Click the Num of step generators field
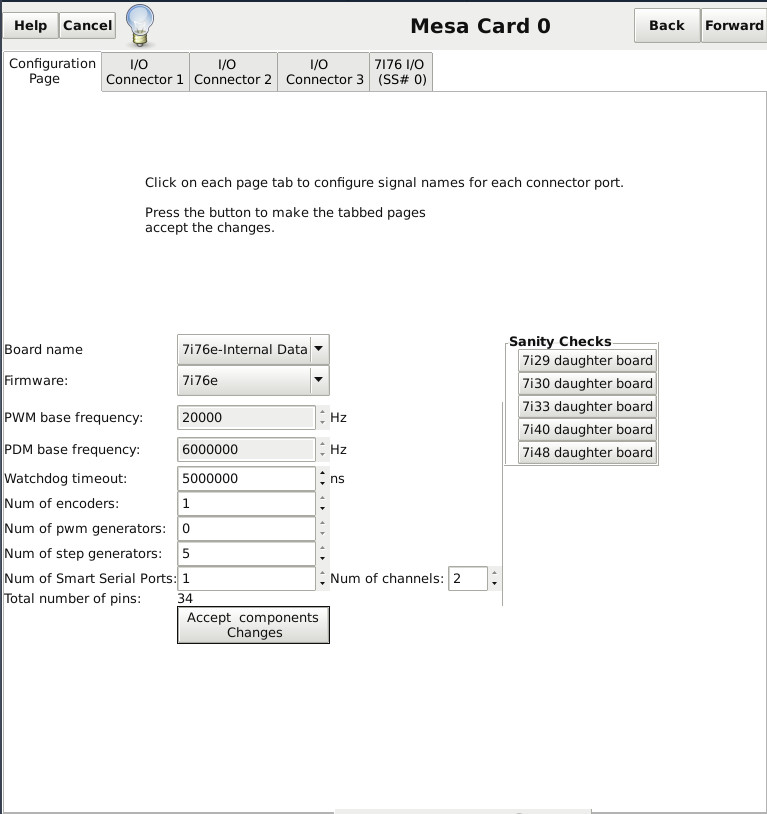The height and width of the screenshot is (814, 767). click(246, 553)
